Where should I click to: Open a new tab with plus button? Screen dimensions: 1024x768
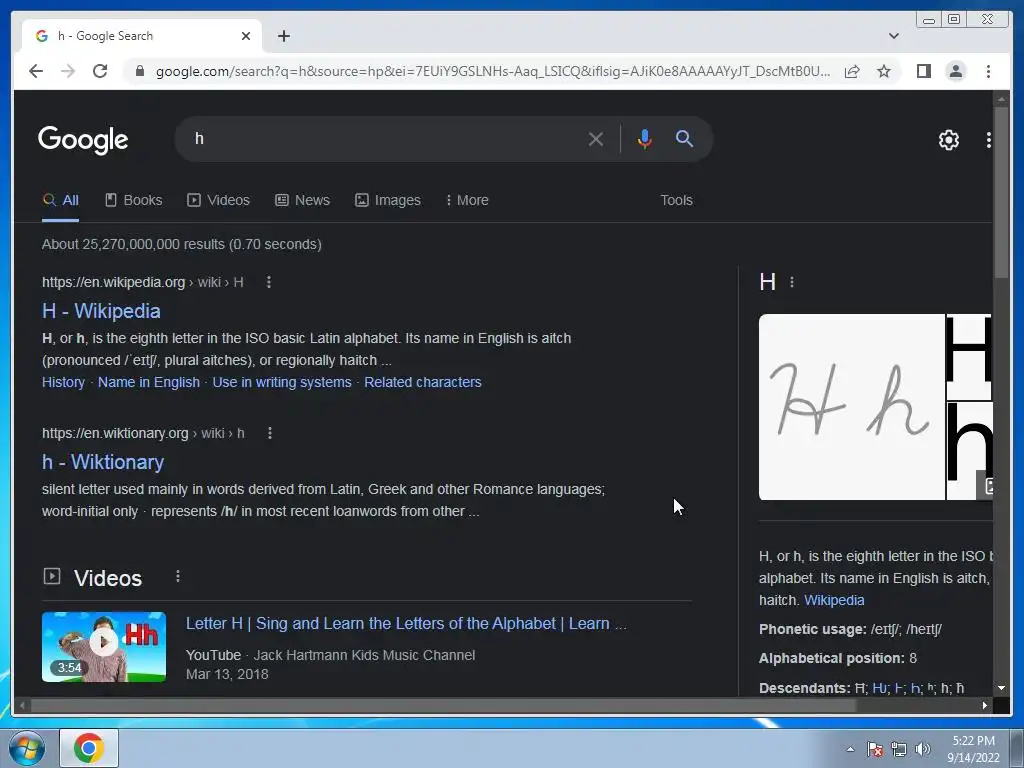point(283,36)
